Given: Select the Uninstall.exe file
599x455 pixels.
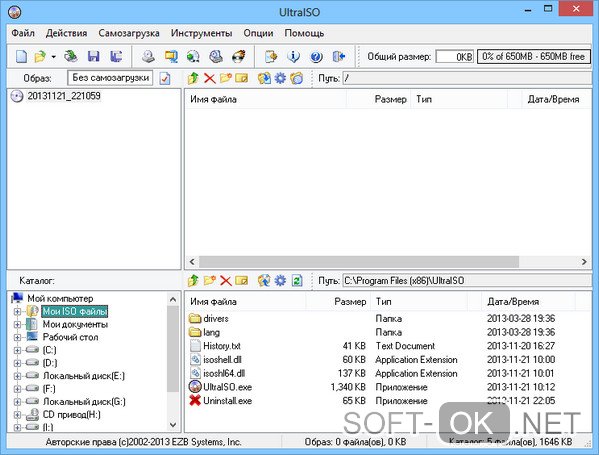Looking at the screenshot, I should (x=227, y=401).
